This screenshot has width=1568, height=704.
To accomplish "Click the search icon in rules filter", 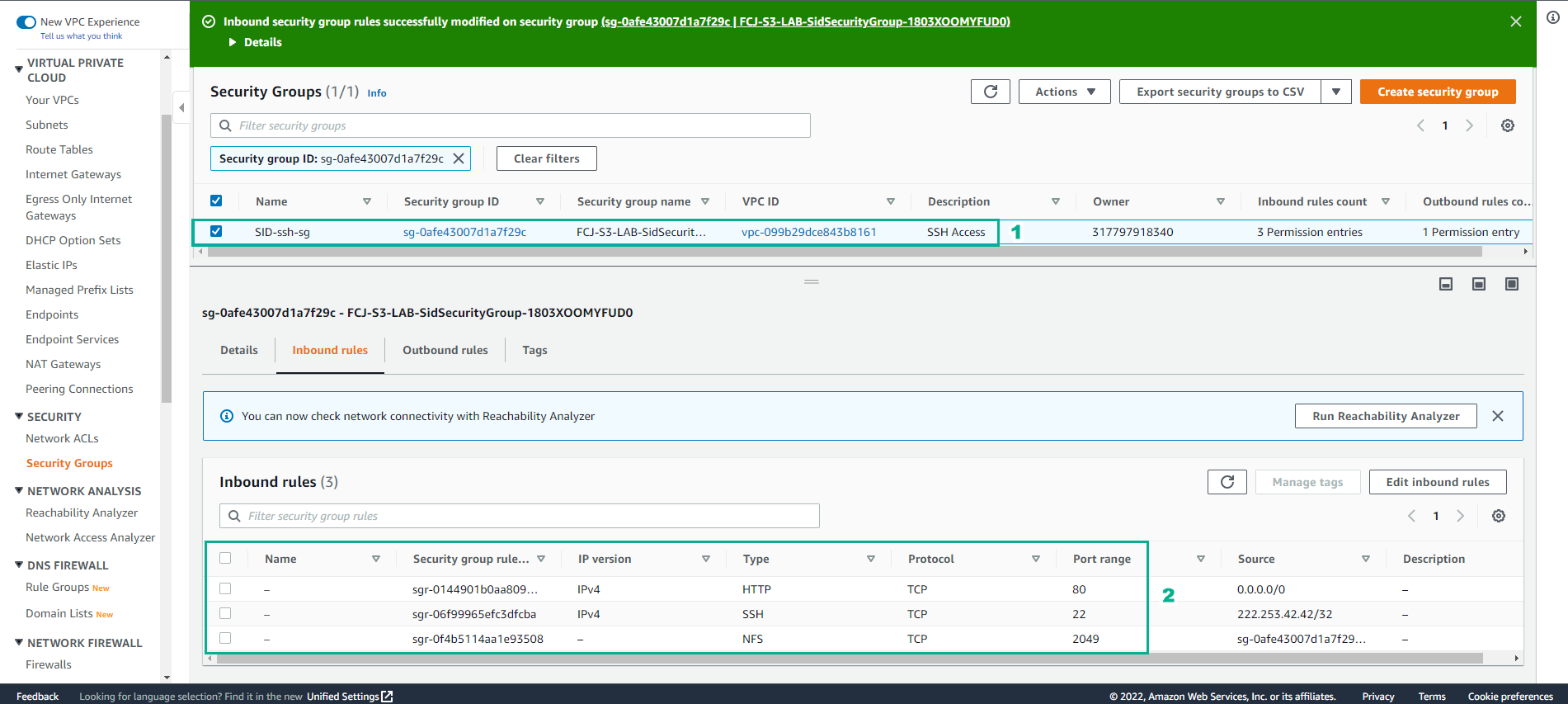I will coord(234,516).
